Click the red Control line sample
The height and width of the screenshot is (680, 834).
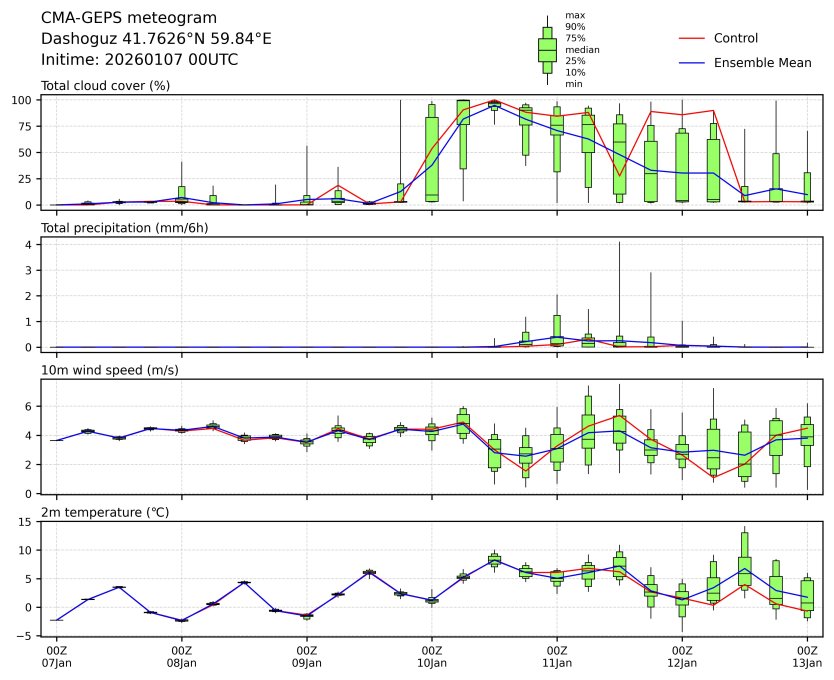(692, 38)
